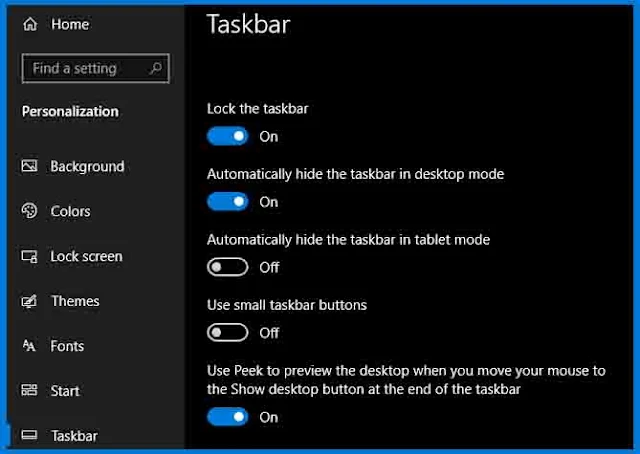Click the Fonts letters icon
Image resolution: width=640 pixels, height=454 pixels.
29,346
